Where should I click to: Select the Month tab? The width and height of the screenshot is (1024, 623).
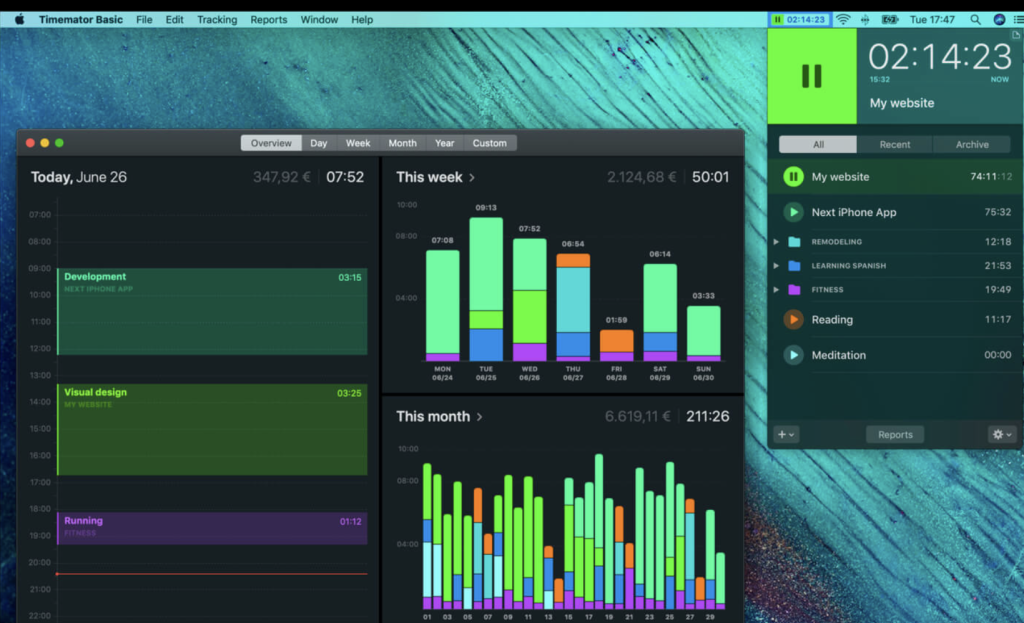click(402, 143)
